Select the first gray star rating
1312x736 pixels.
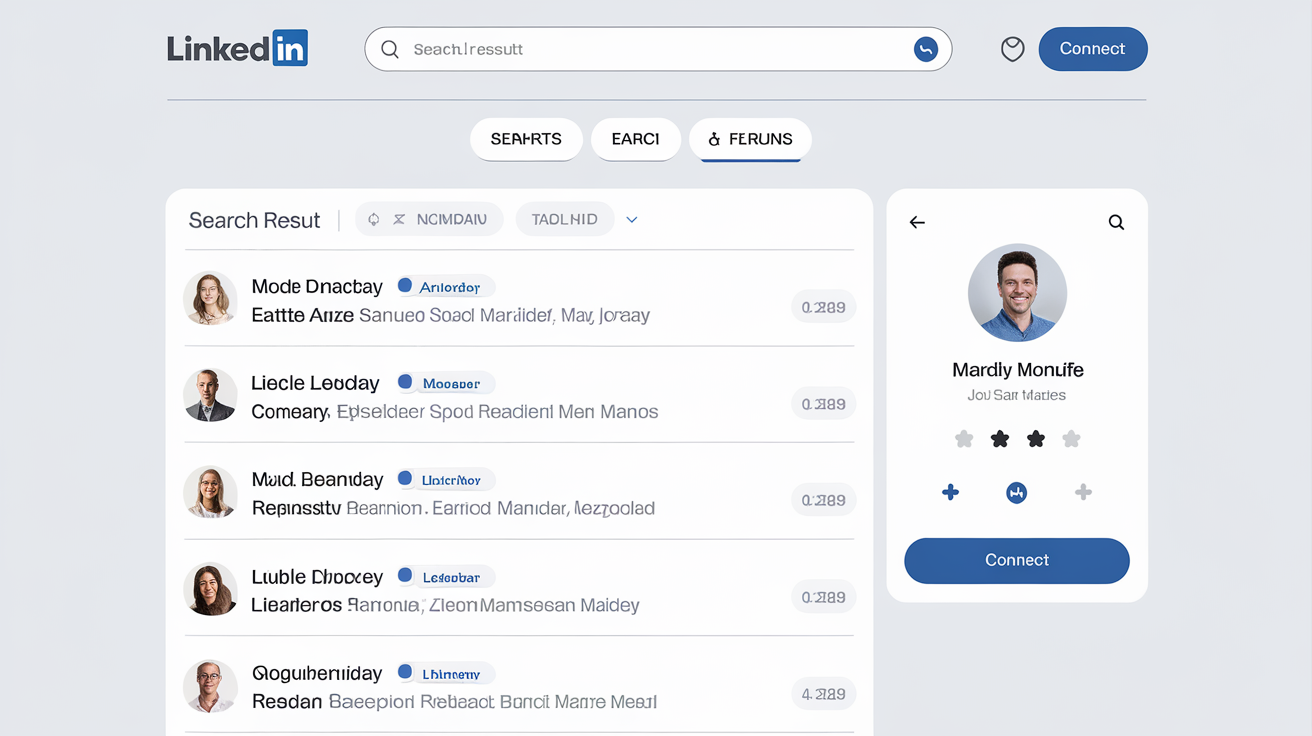tap(964, 439)
